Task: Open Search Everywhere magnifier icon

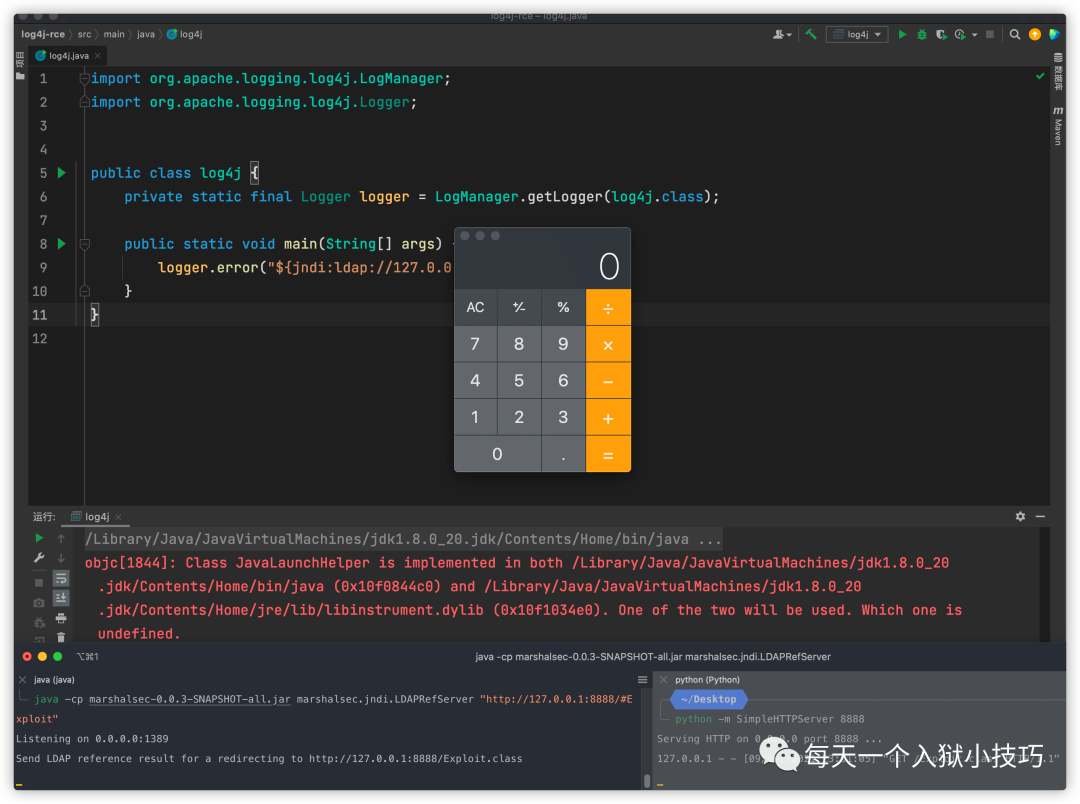Action: [x=1015, y=34]
